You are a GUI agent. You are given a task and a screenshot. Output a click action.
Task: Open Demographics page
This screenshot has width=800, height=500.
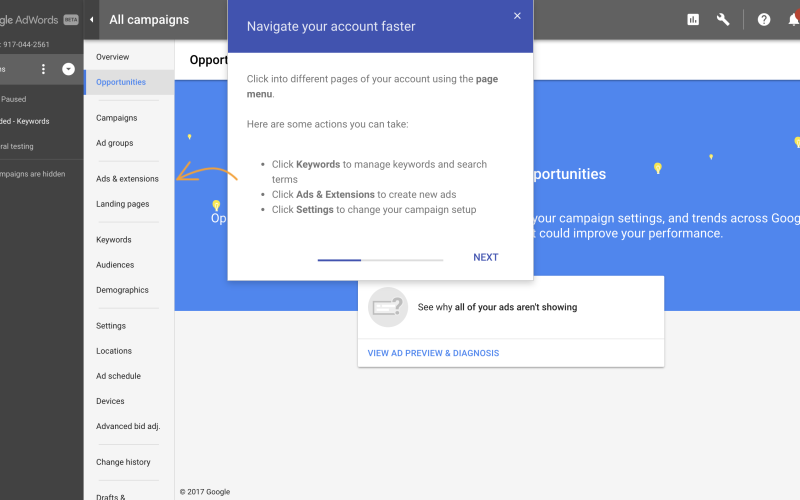[x=122, y=290]
